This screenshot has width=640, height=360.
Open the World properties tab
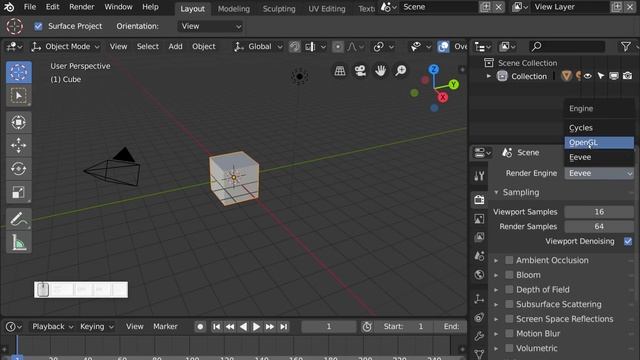tap(479, 275)
